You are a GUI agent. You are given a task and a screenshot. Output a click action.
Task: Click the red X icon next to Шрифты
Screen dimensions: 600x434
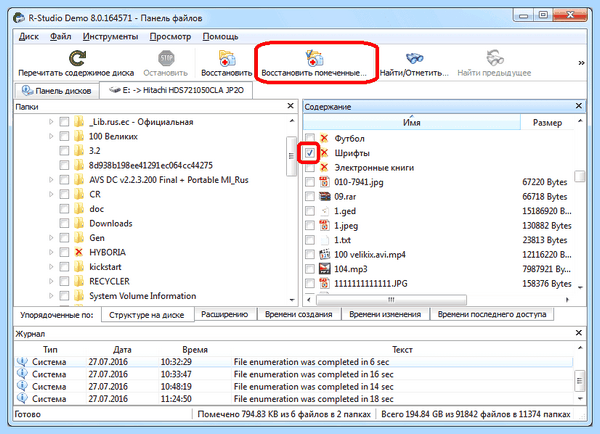pos(324,153)
